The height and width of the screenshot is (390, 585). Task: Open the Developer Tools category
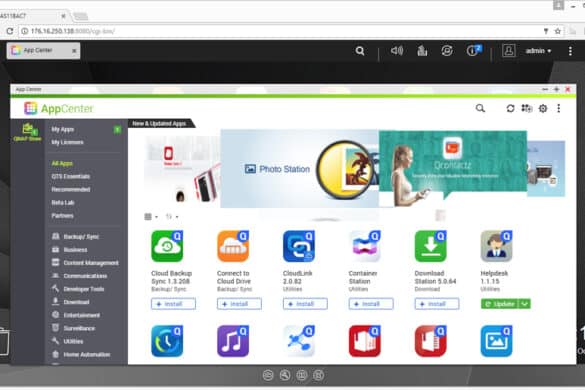click(x=78, y=289)
